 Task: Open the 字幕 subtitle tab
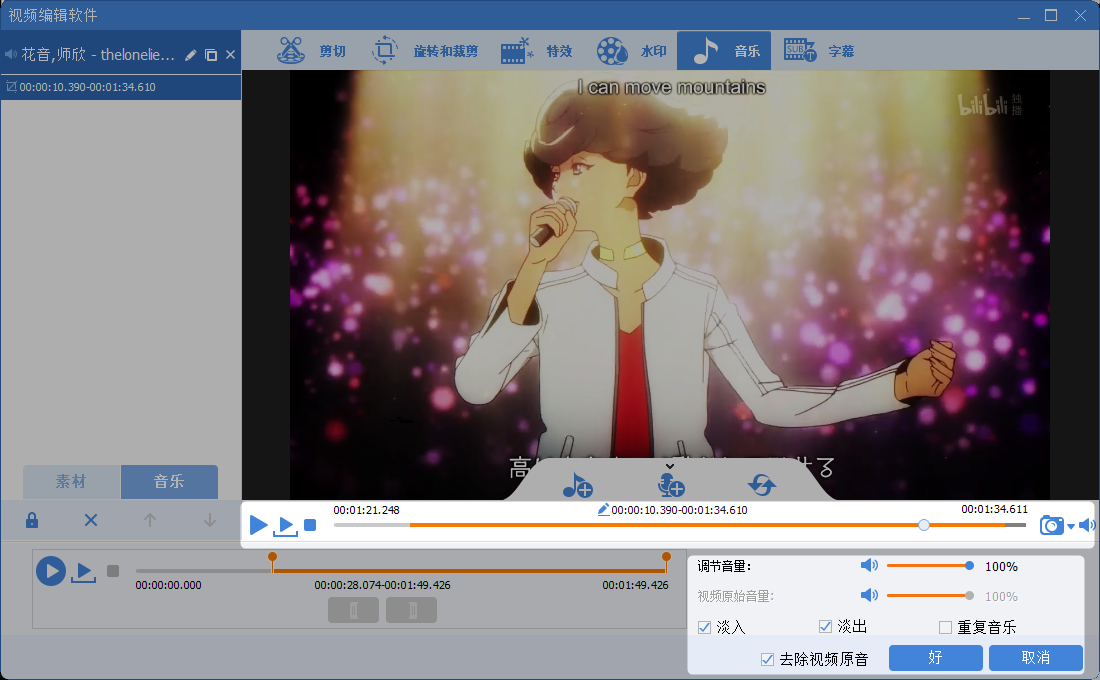[x=819, y=51]
